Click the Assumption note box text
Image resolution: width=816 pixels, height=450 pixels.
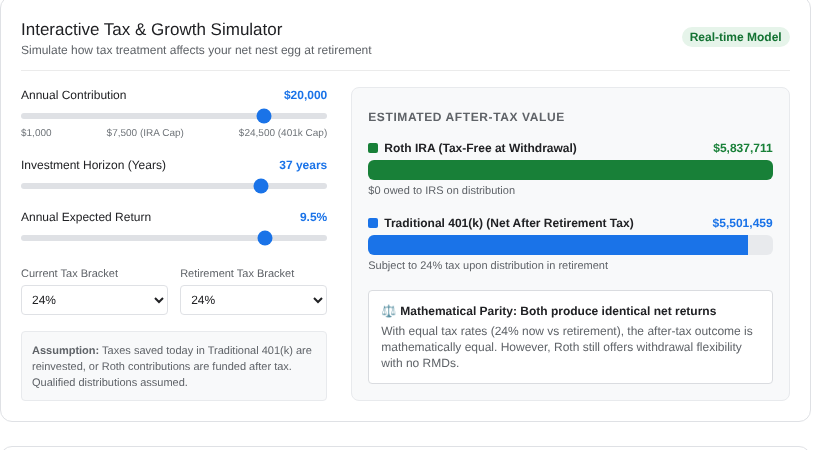click(174, 366)
